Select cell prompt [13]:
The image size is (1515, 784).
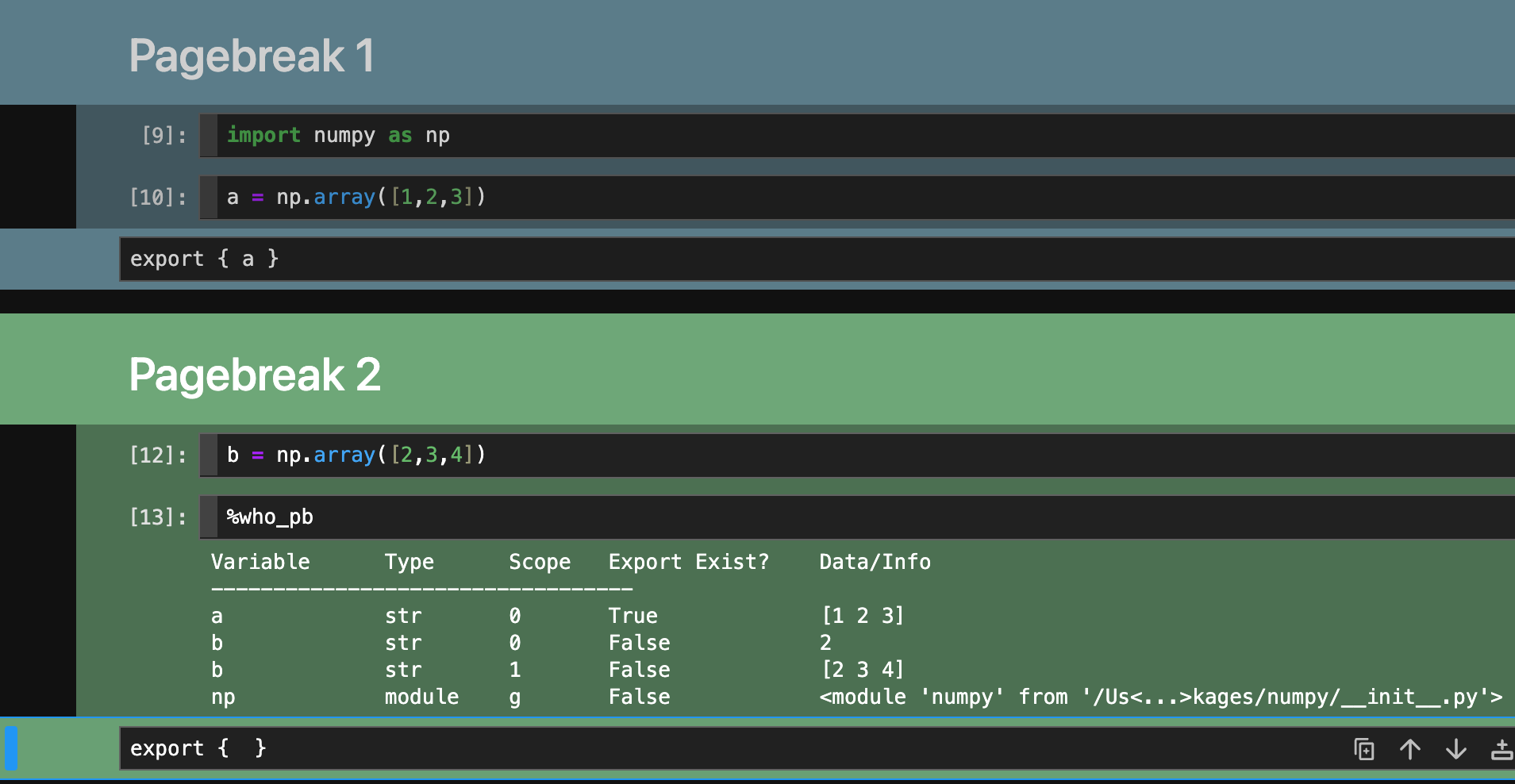[158, 517]
